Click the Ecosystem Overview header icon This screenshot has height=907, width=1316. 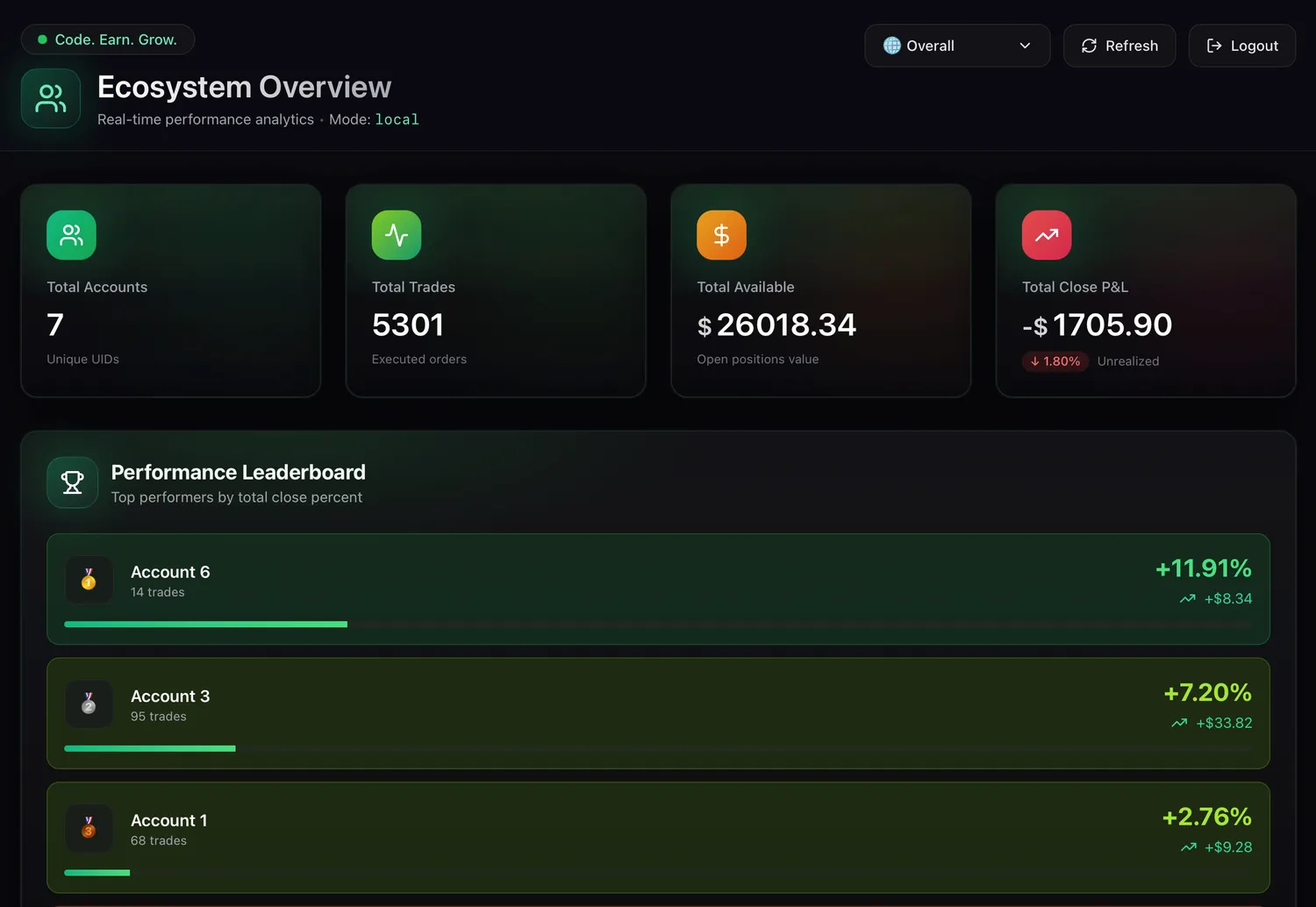50,97
